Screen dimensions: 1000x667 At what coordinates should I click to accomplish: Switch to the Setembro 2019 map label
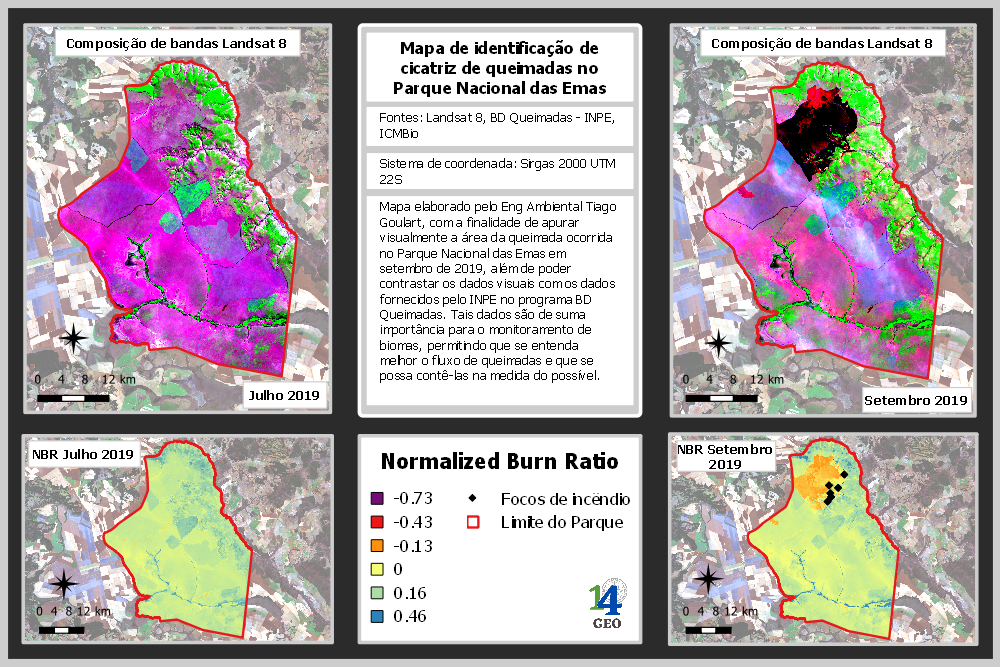[x=915, y=399]
